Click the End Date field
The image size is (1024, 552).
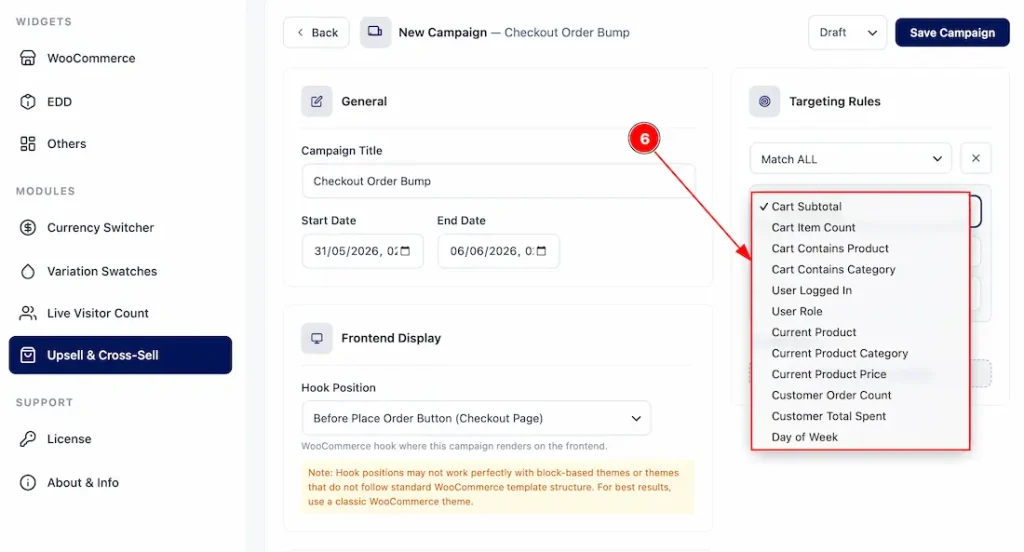(x=498, y=251)
